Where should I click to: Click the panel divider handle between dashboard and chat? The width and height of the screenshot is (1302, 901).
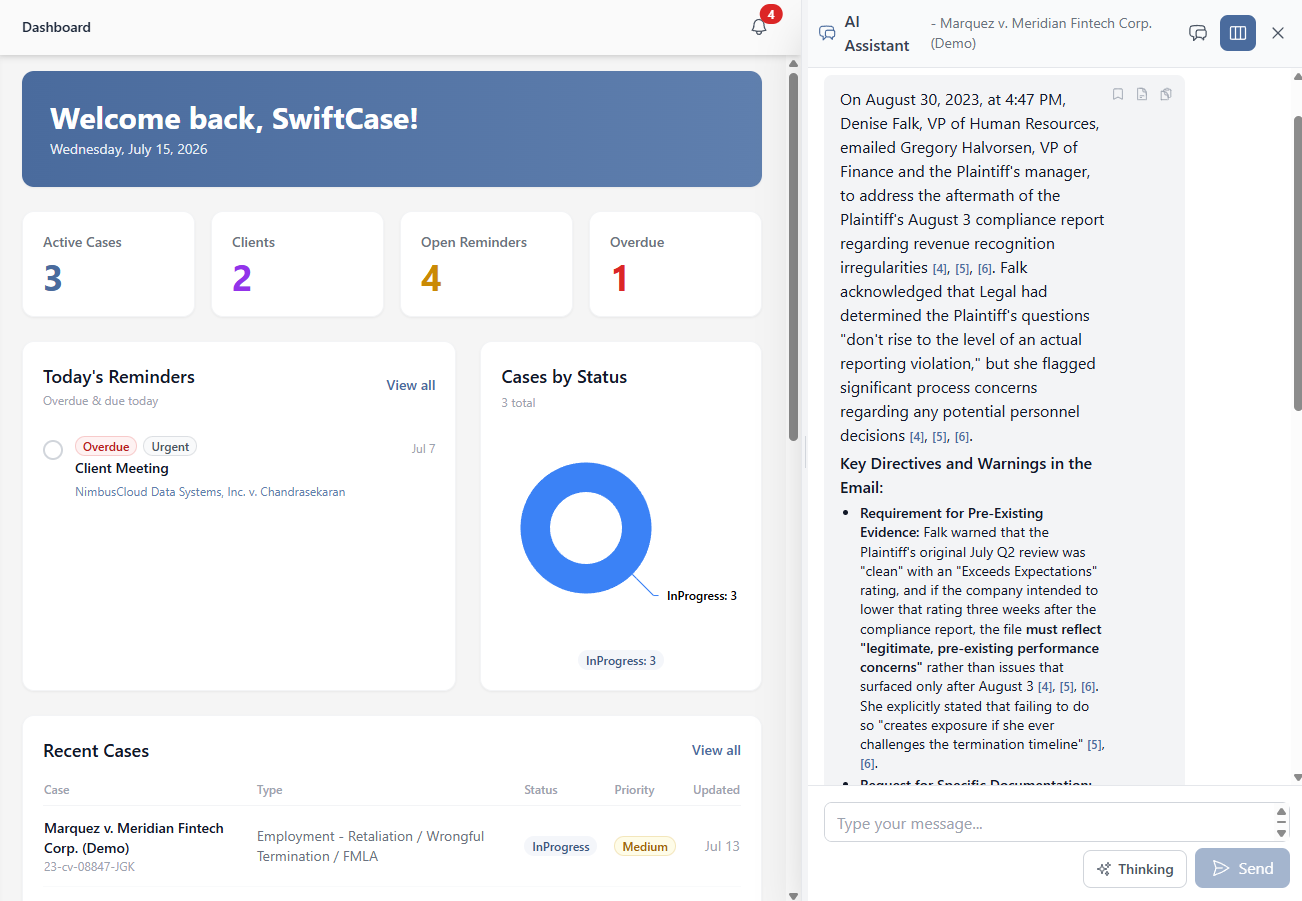pyautogui.click(x=805, y=452)
